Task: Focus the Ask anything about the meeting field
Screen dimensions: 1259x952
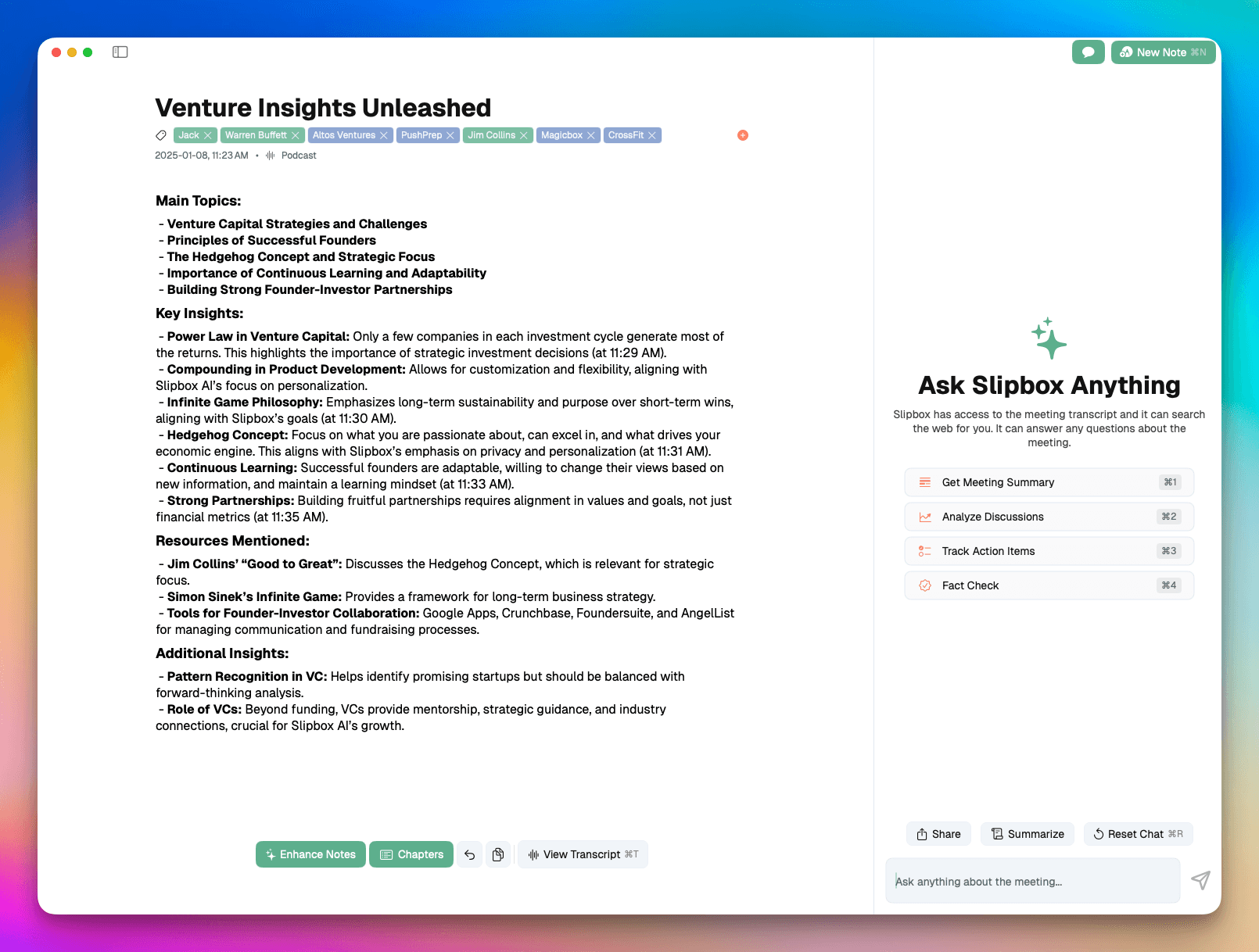Action: coord(1032,881)
